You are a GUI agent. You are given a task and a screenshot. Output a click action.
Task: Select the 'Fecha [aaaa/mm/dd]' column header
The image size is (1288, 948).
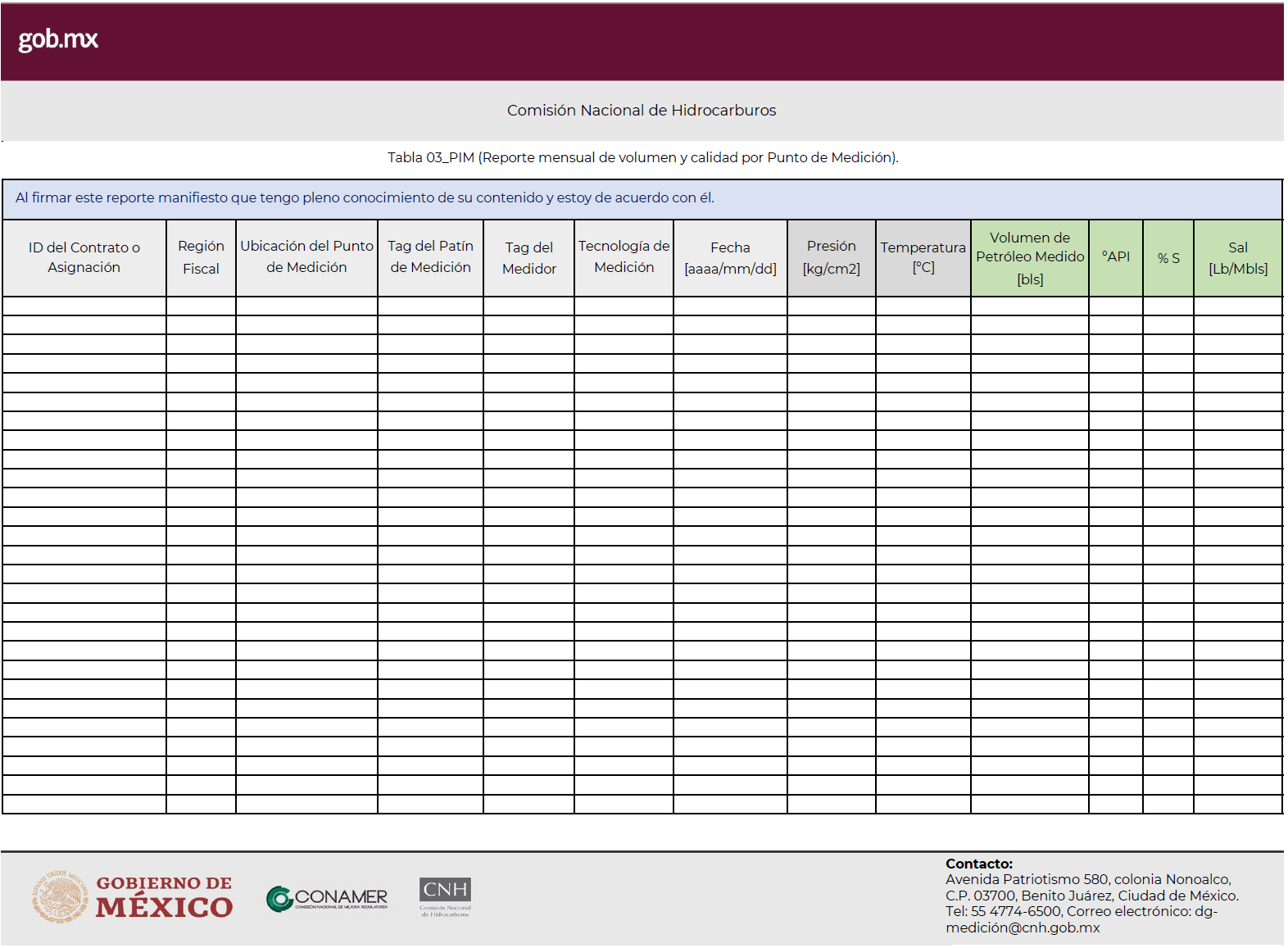[730, 257]
